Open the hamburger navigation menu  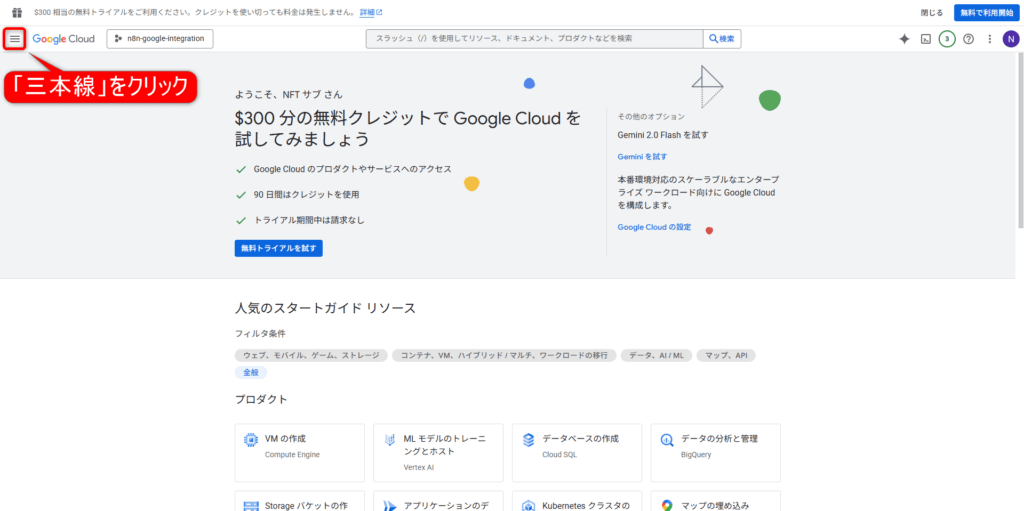tap(15, 39)
